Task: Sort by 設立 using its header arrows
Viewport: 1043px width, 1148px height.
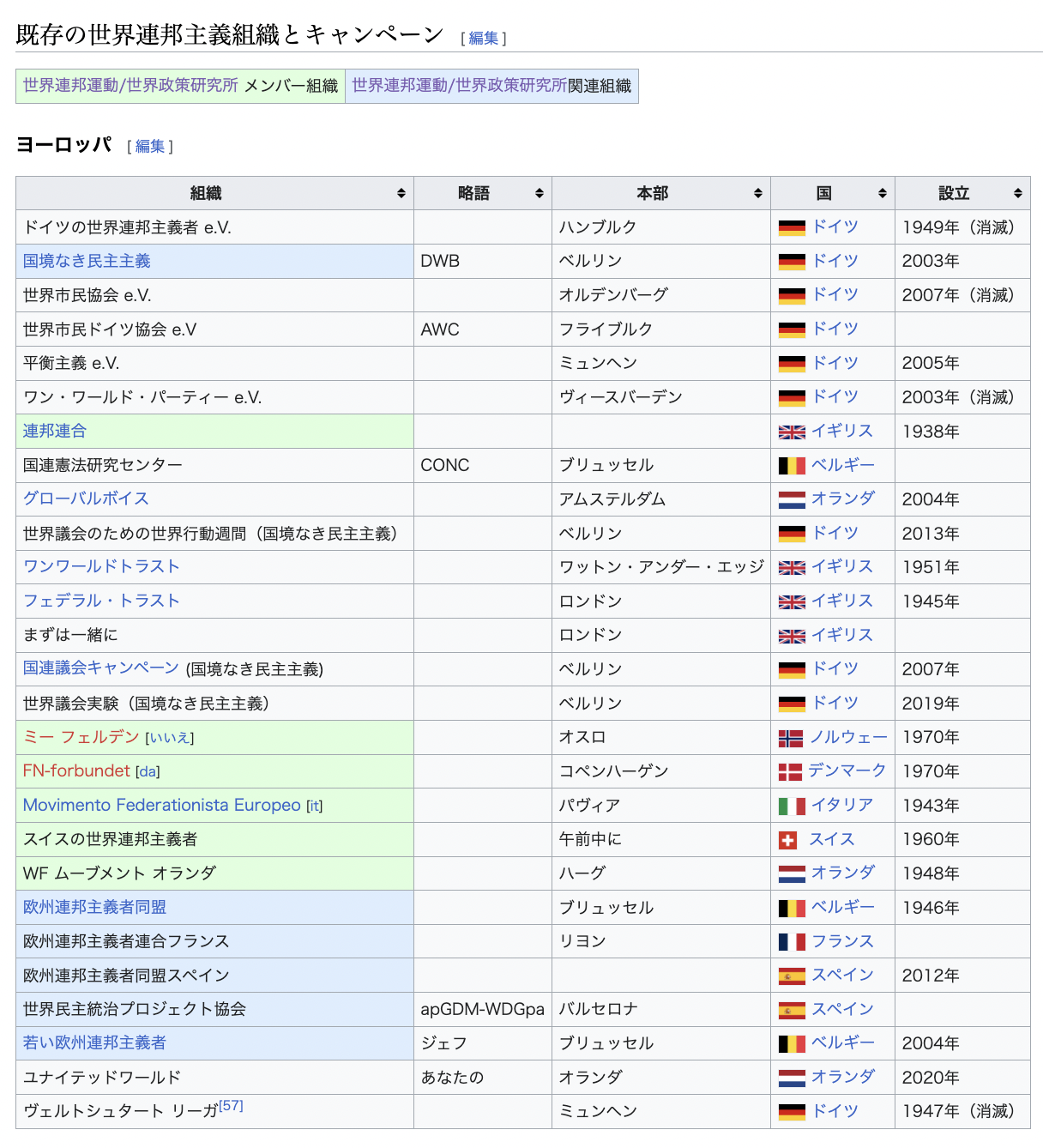Action: click(x=1017, y=193)
